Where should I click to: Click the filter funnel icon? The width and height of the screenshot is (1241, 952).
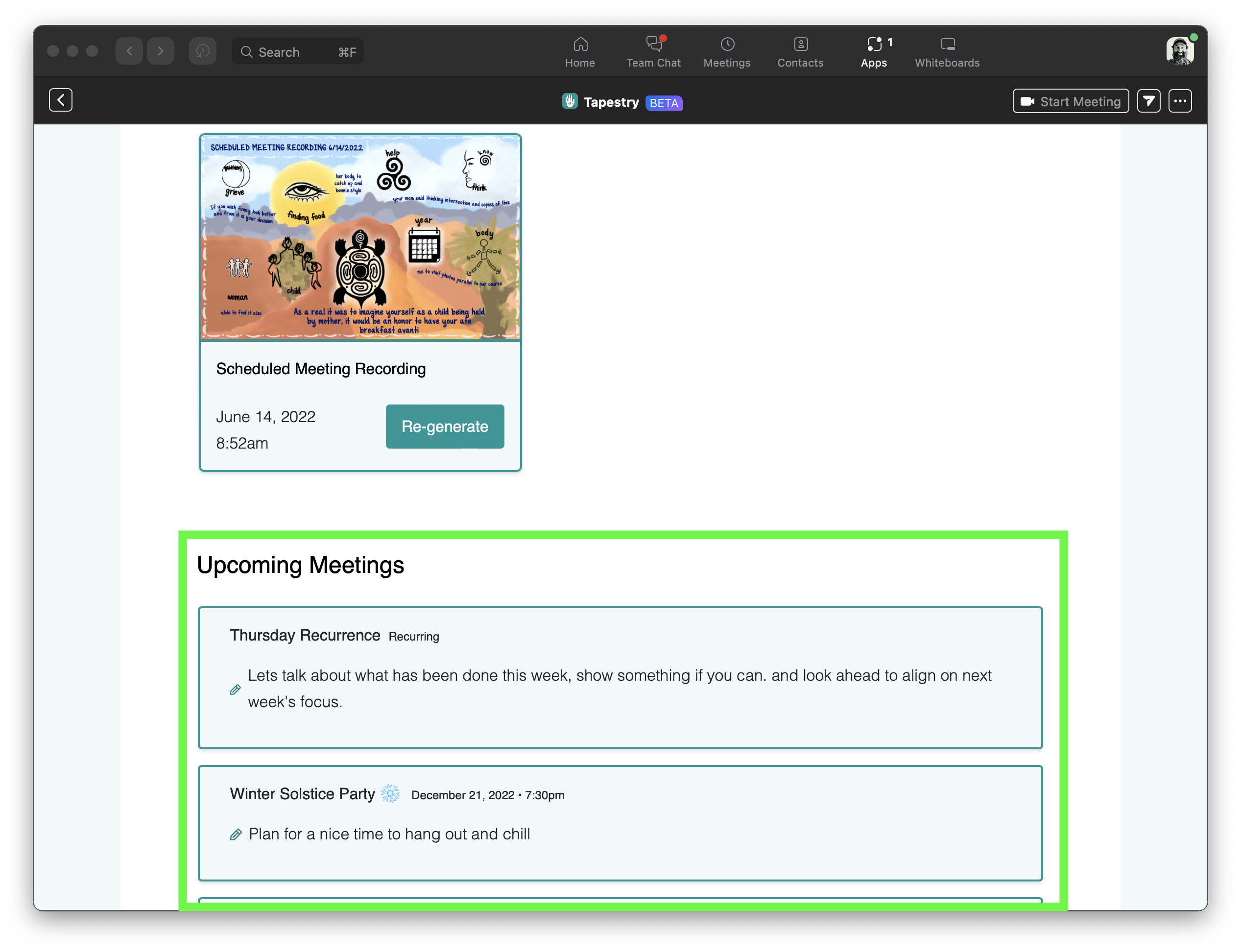click(1148, 101)
